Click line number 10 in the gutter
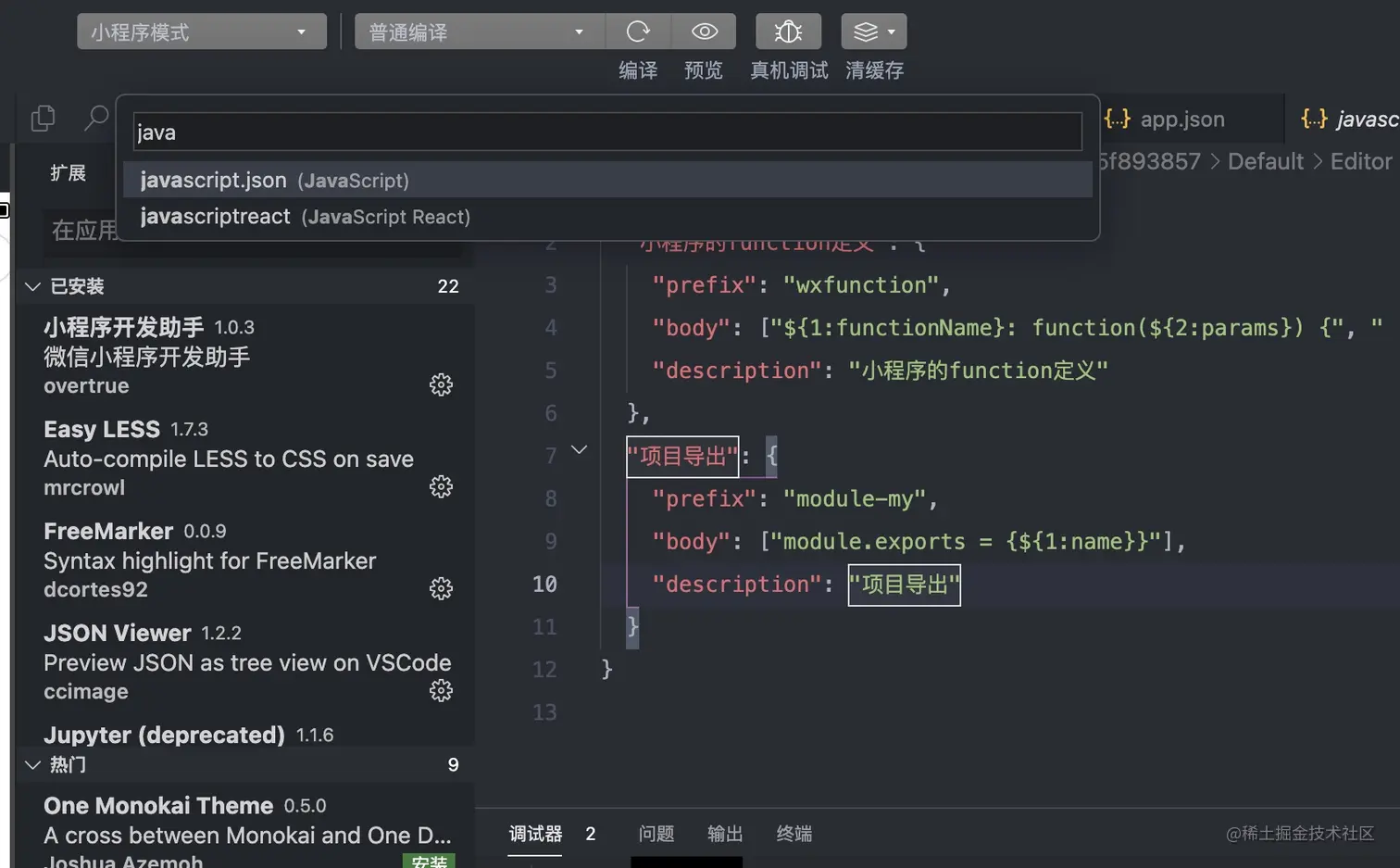 544,585
